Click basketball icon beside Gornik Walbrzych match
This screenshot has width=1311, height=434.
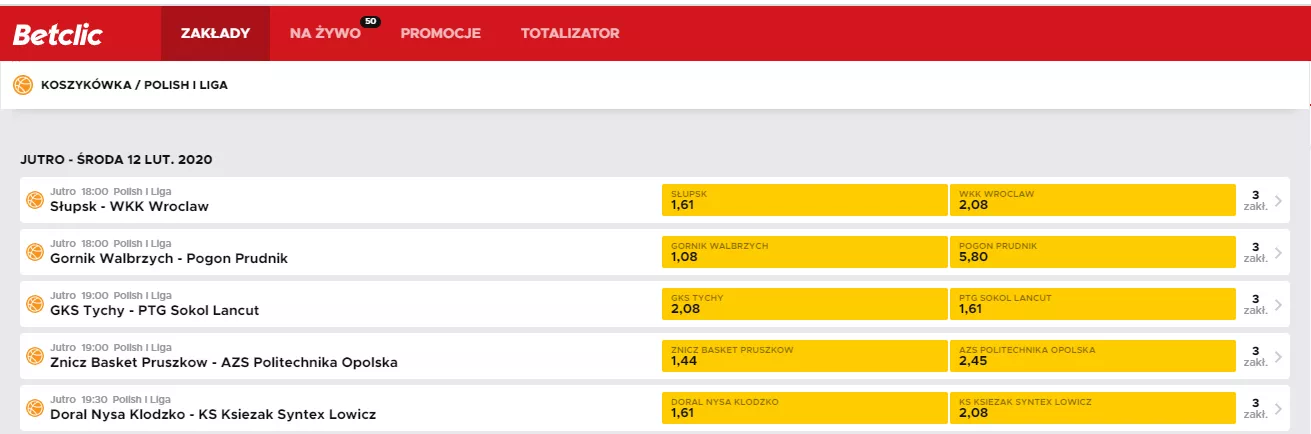click(x=35, y=252)
